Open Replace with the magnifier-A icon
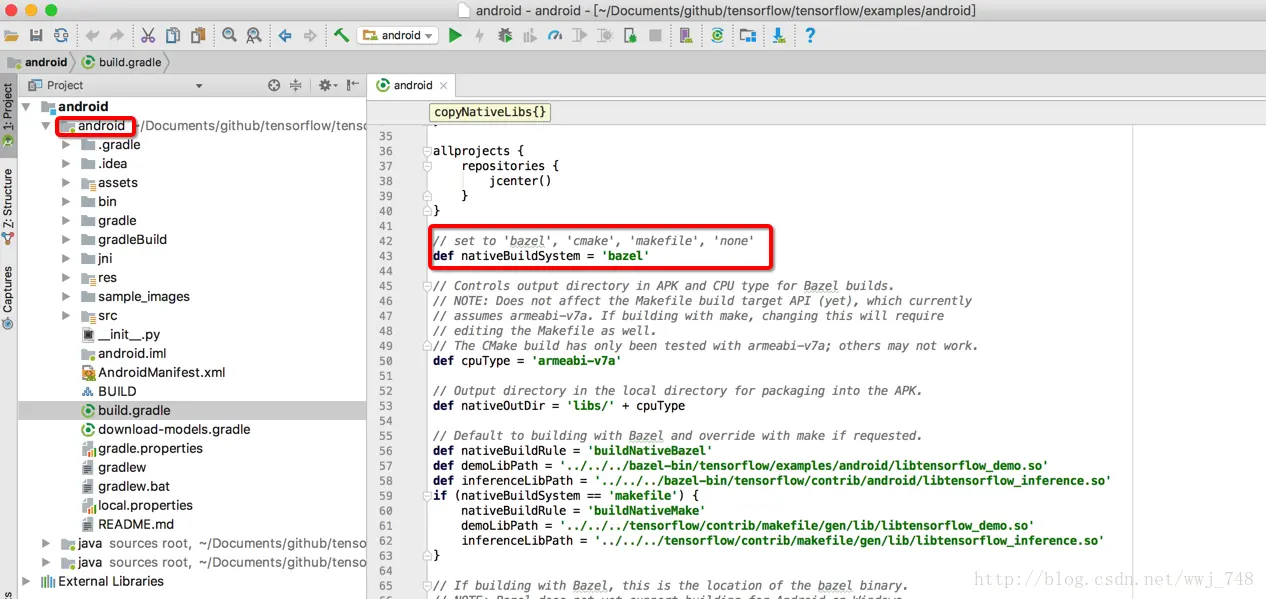 coord(254,36)
